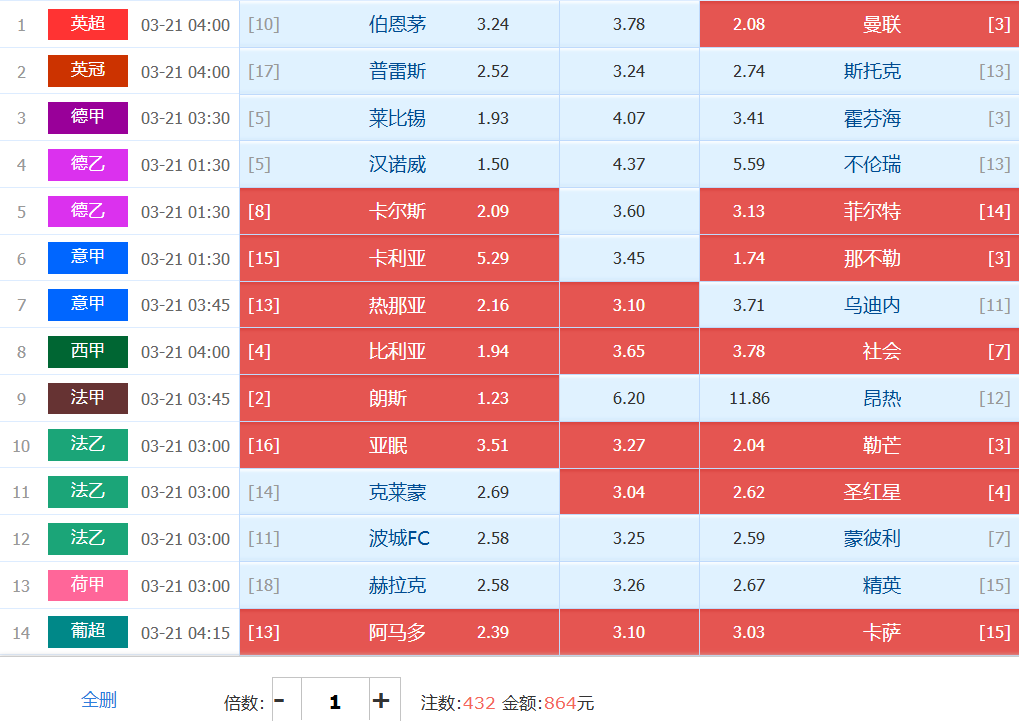1019x721 pixels.
Task: Deselect away win odds 2.08 for 曼联
Action: (x=858, y=24)
